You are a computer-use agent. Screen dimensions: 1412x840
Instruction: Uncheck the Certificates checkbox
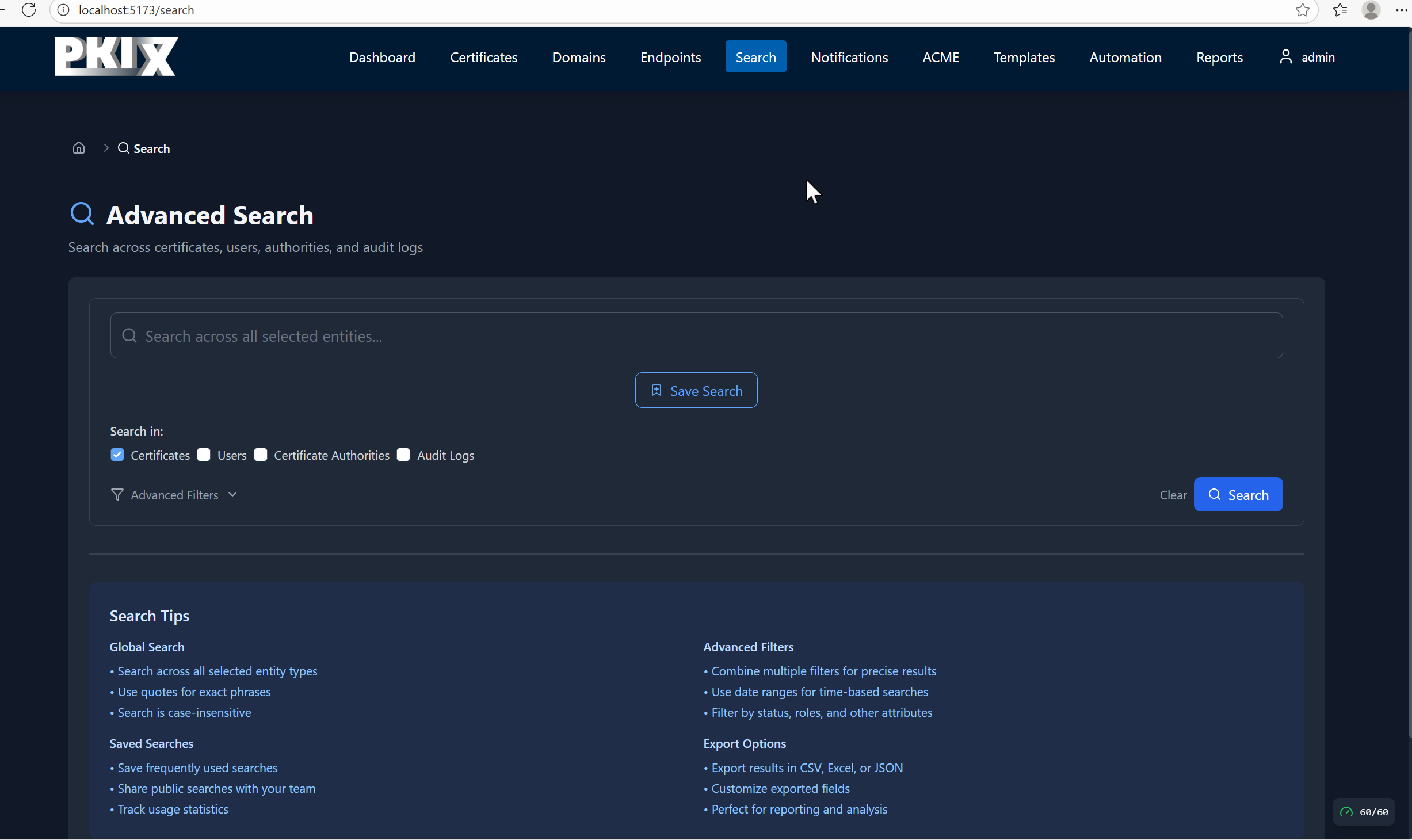117,455
